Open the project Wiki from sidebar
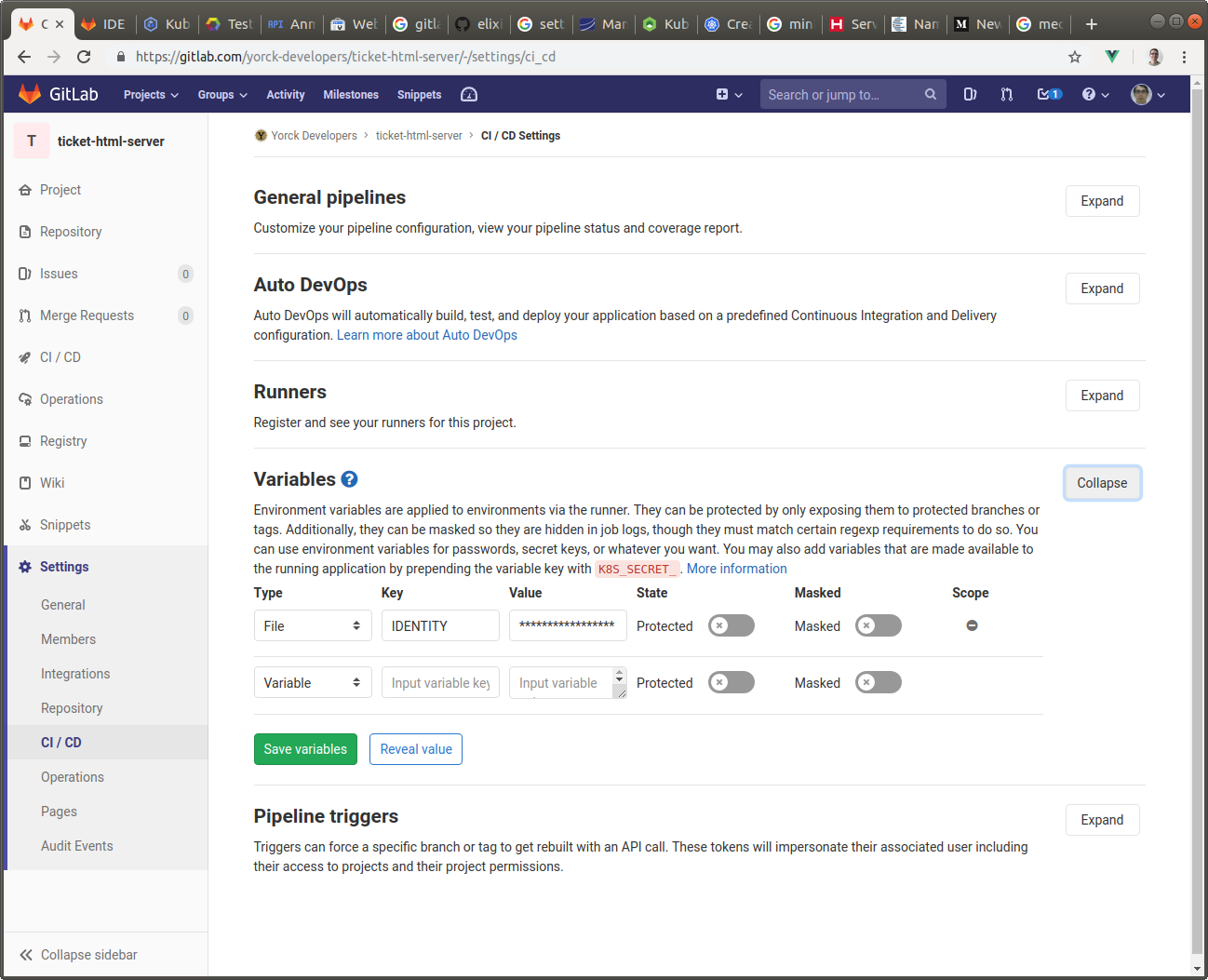The image size is (1208, 980). tap(53, 482)
